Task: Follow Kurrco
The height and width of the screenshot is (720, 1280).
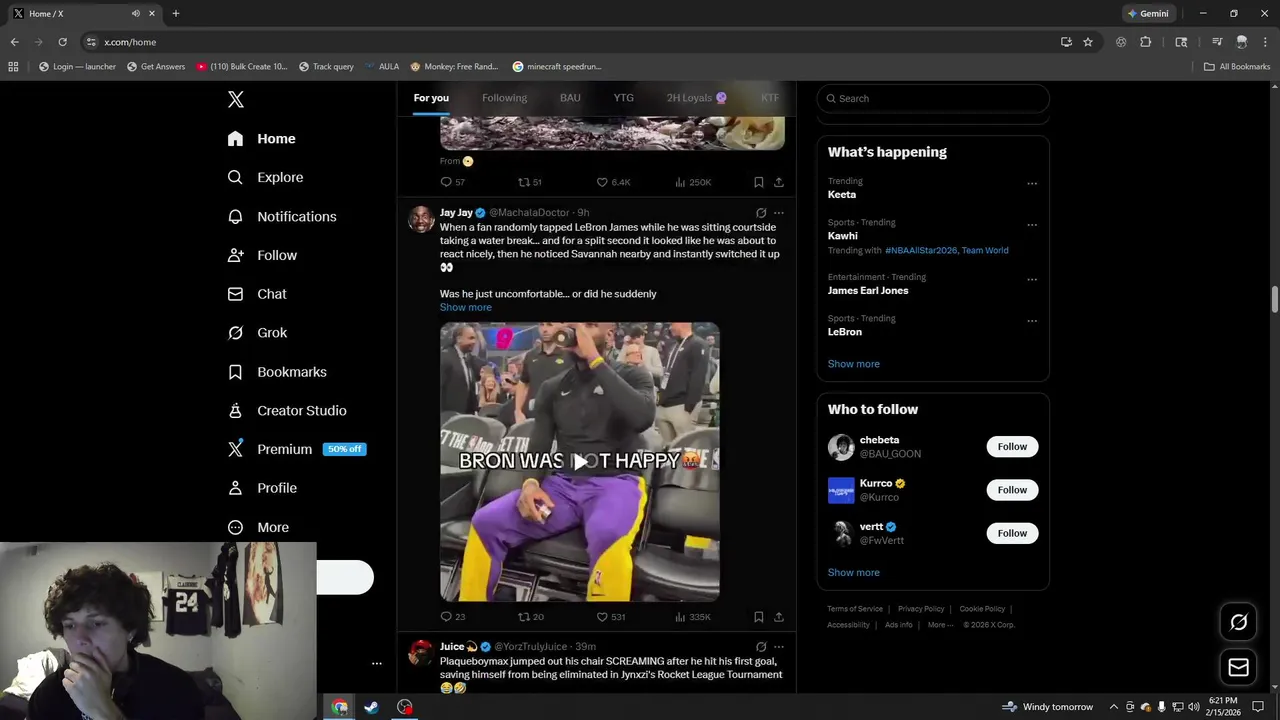Action: coord(1012,490)
